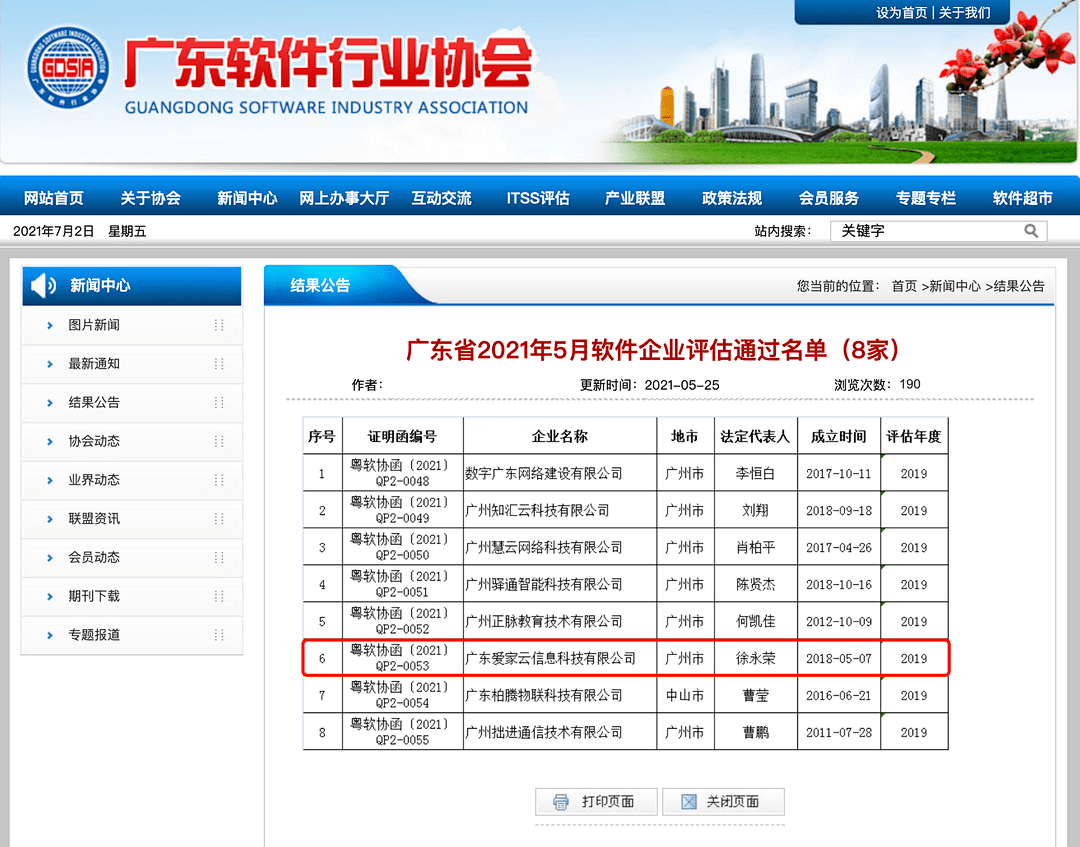Open 专题报道 in the sidebar
This screenshot has height=847, width=1080.
94,635
